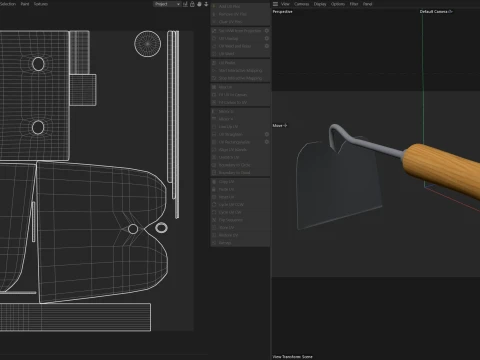Select the circular UV island
The height and width of the screenshot is (360, 480).
coord(148,44)
